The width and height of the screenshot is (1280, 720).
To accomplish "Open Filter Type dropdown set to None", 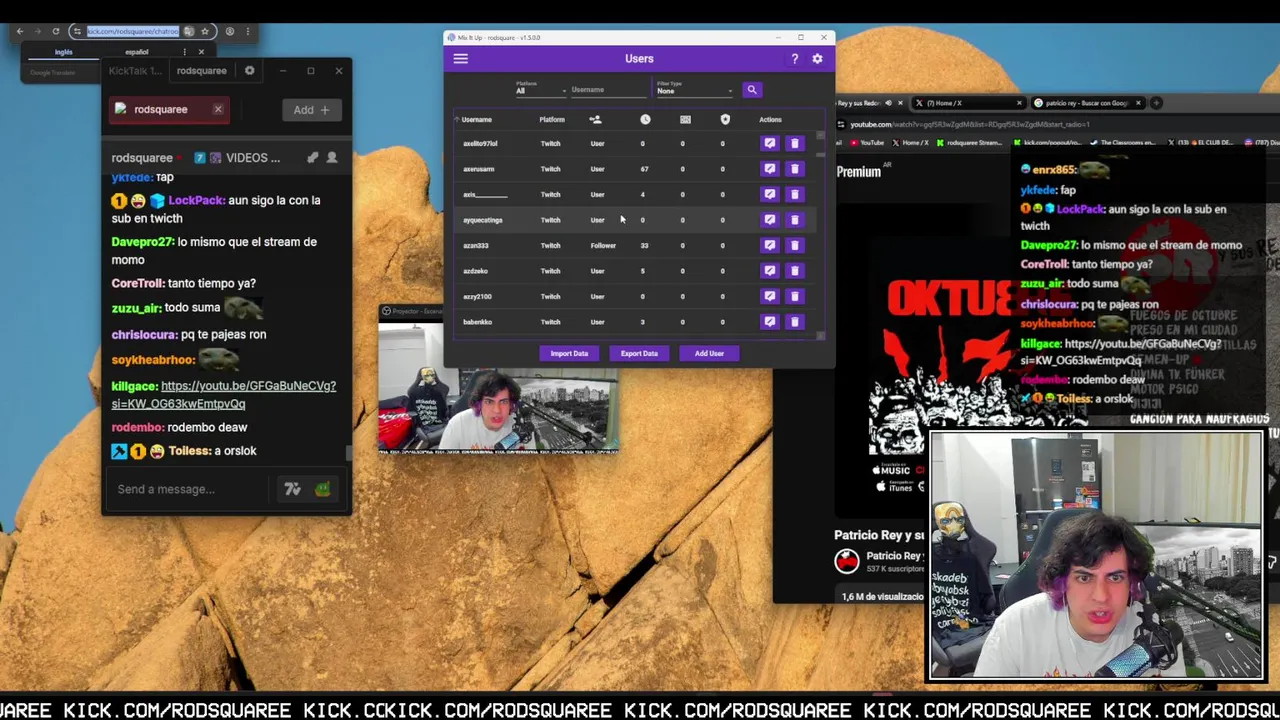I will click(x=695, y=91).
